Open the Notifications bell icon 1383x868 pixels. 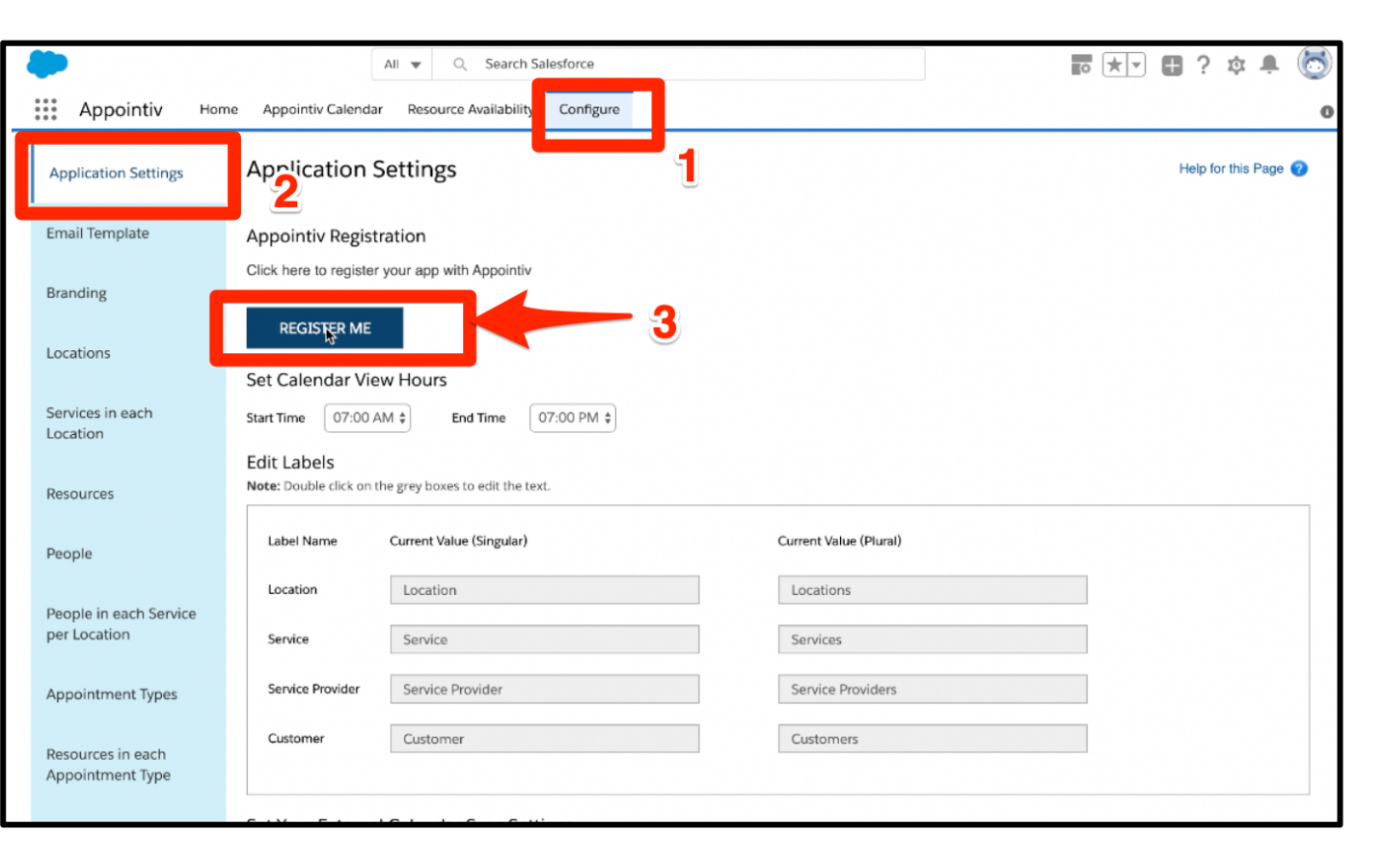coord(1269,65)
